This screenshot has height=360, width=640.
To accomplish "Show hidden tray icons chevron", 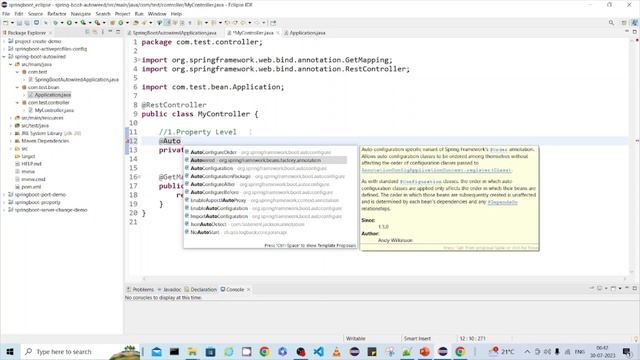I will [x=527, y=352].
